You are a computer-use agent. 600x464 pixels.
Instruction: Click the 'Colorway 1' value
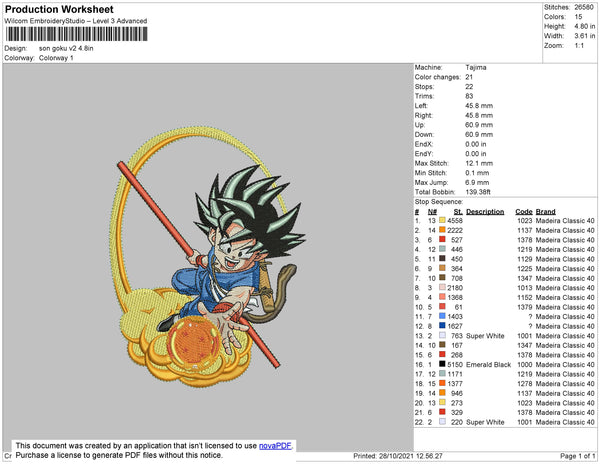coord(56,58)
